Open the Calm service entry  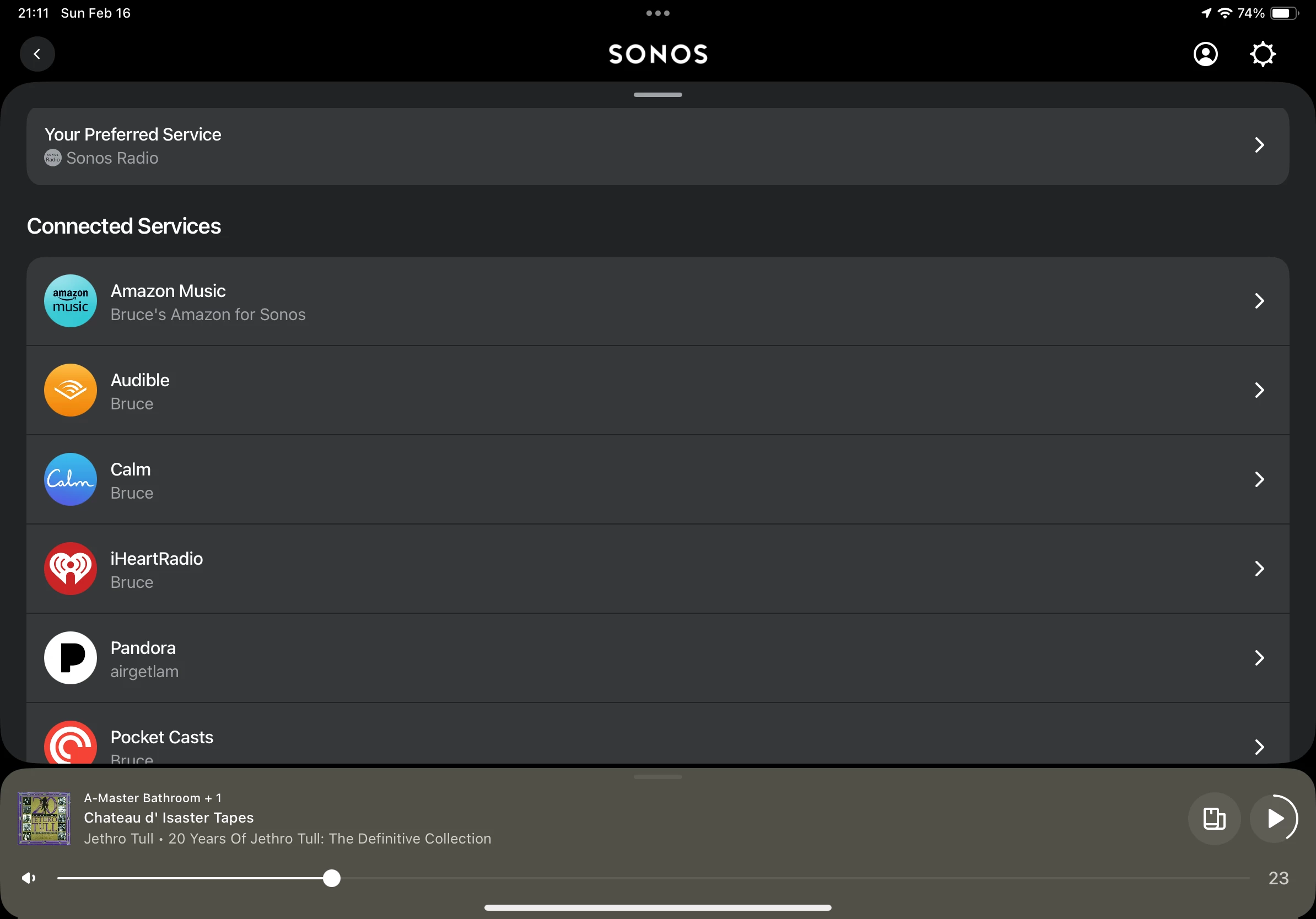tap(658, 479)
